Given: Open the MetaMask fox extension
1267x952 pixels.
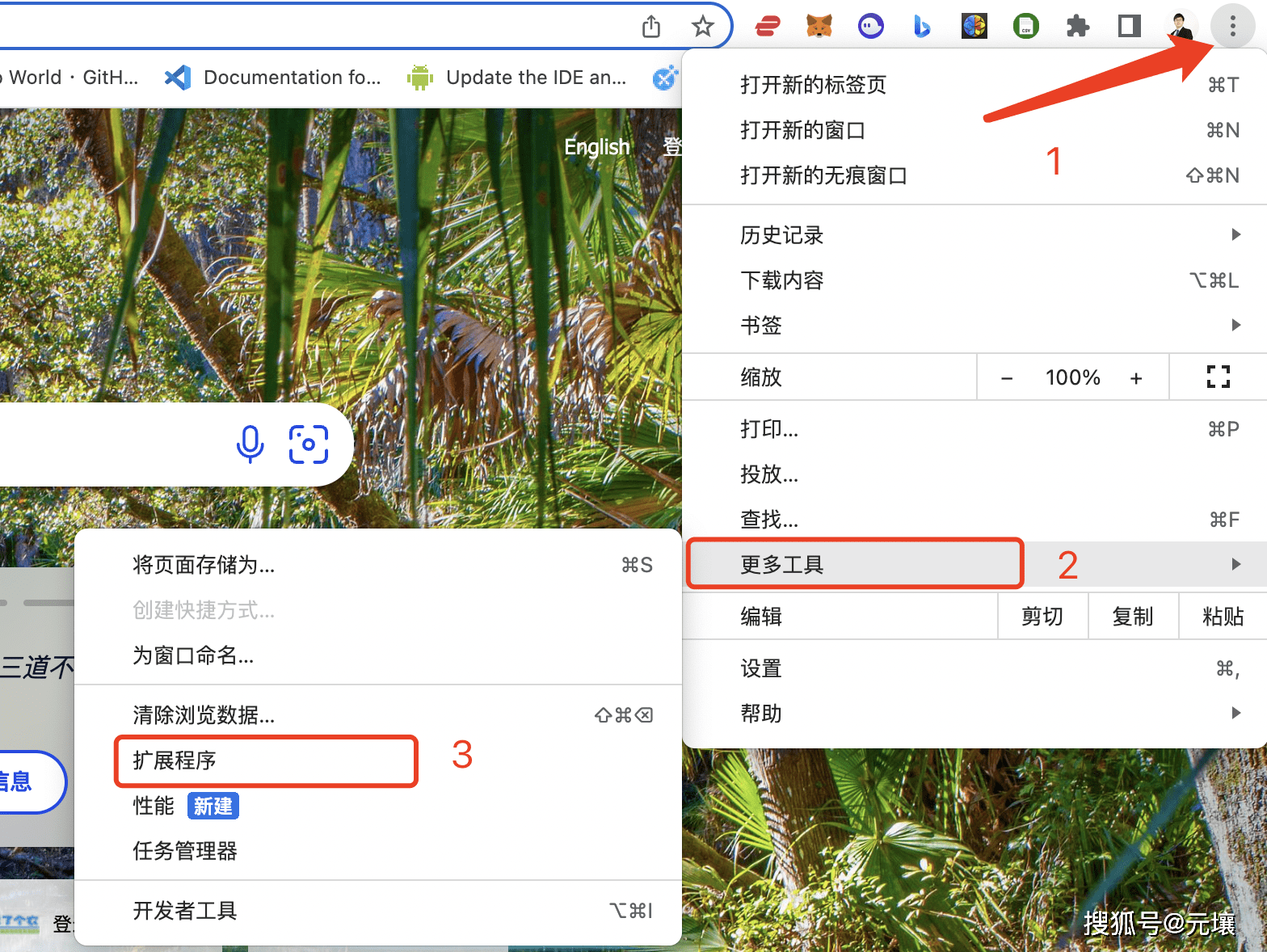Looking at the screenshot, I should [819, 27].
